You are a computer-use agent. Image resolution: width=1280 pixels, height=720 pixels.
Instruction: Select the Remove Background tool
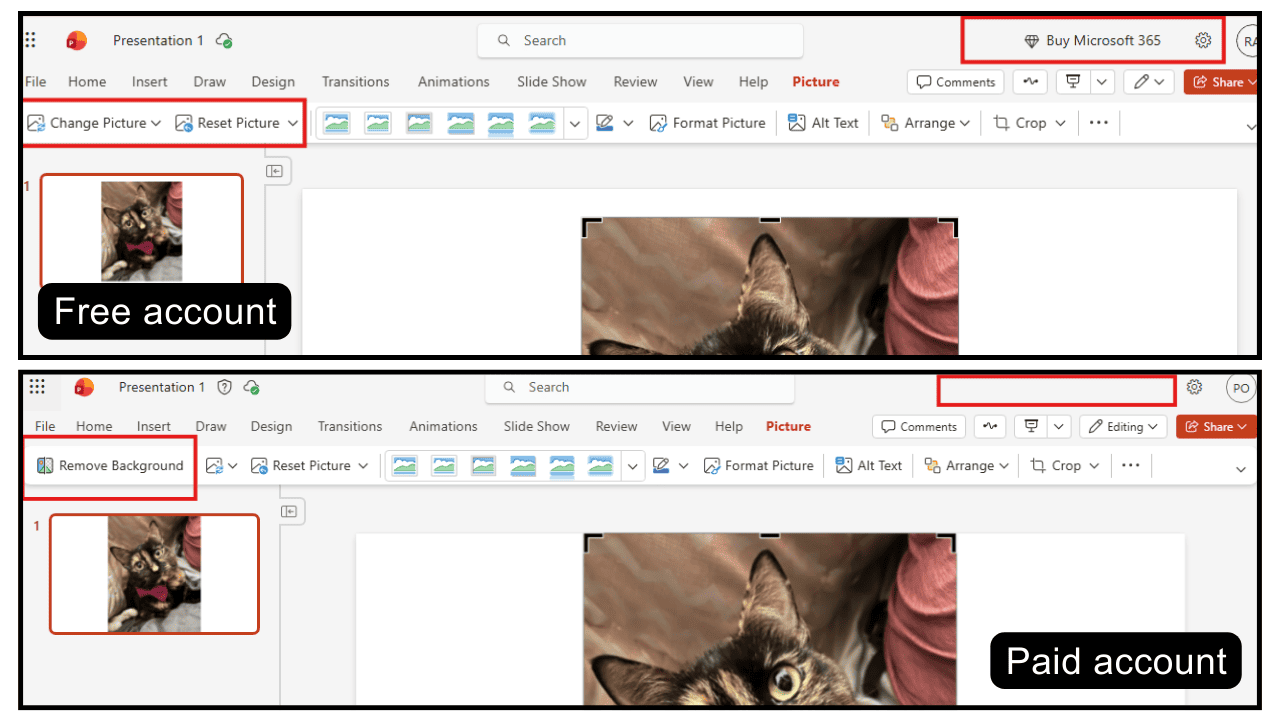click(x=110, y=465)
